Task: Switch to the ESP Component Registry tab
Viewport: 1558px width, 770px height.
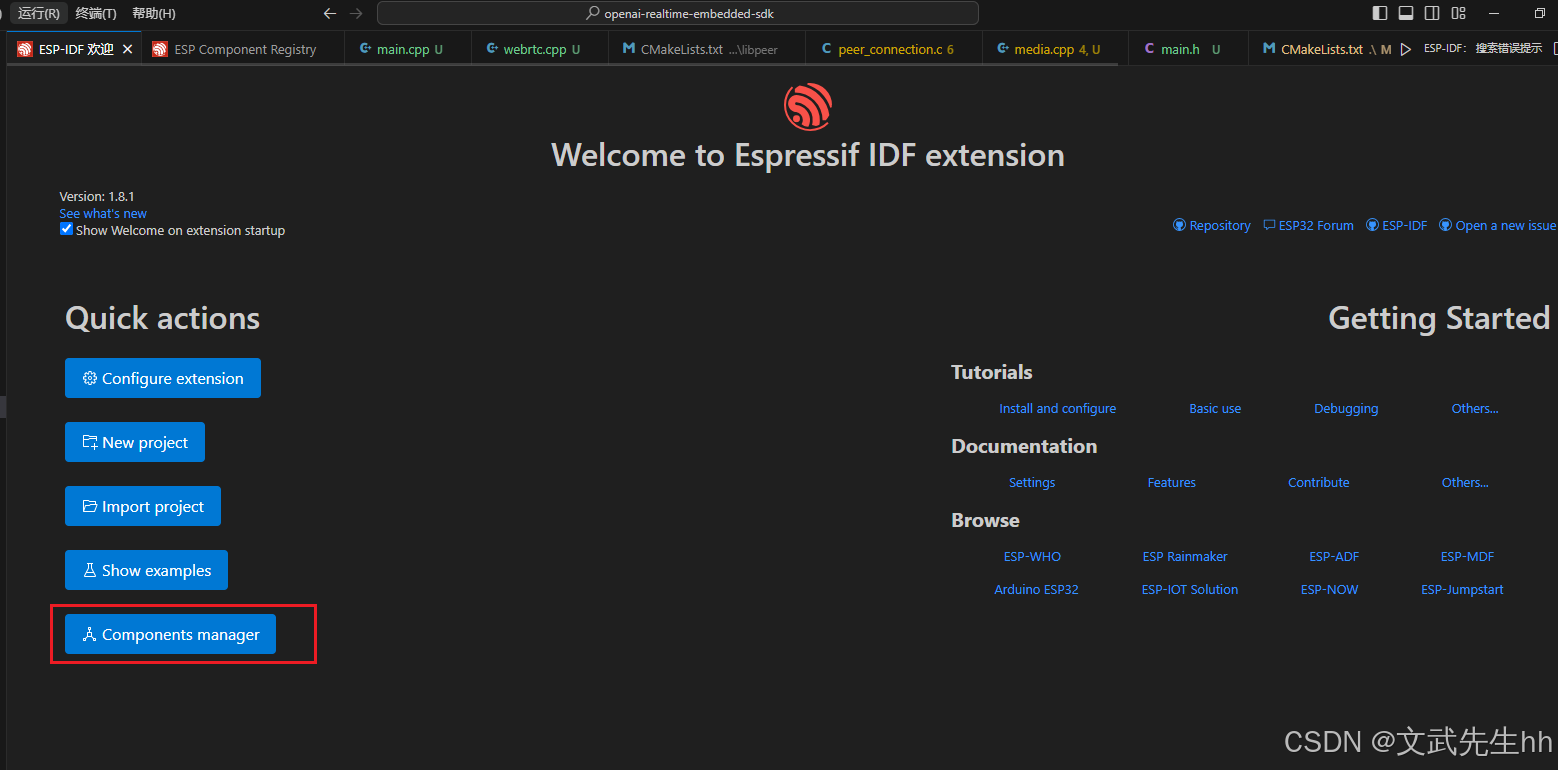Action: [x=243, y=49]
